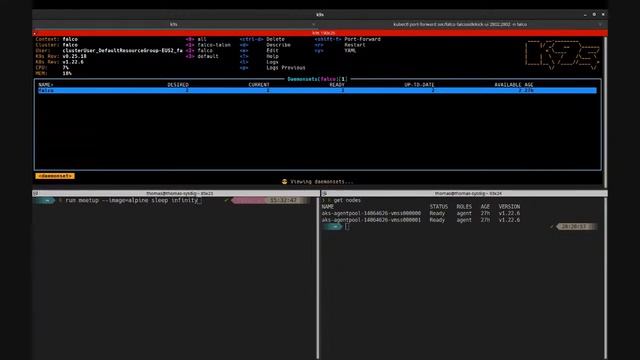Switch to the k9s terminal tab
The height and width of the screenshot is (360, 640).
173,24
